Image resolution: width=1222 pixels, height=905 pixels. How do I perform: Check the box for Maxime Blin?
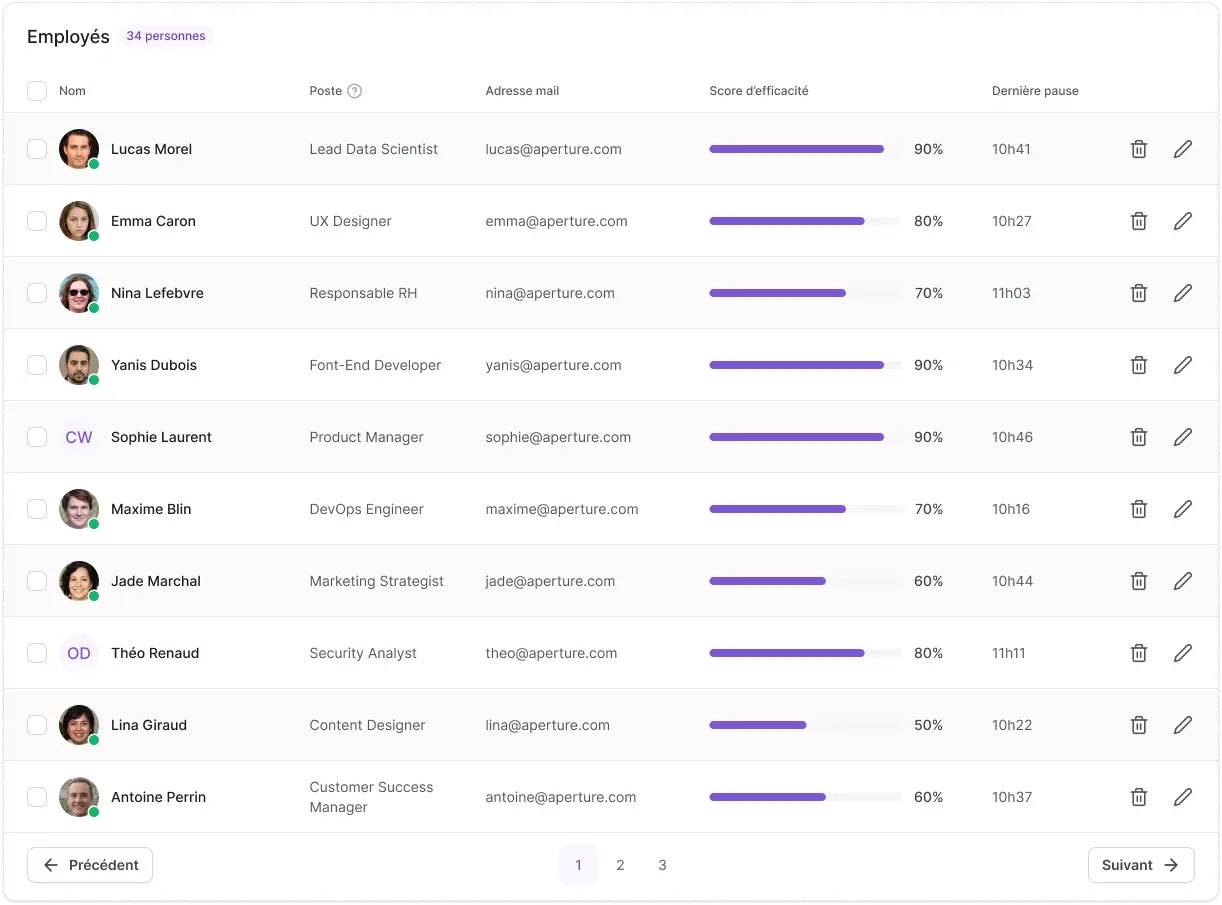tap(37, 509)
